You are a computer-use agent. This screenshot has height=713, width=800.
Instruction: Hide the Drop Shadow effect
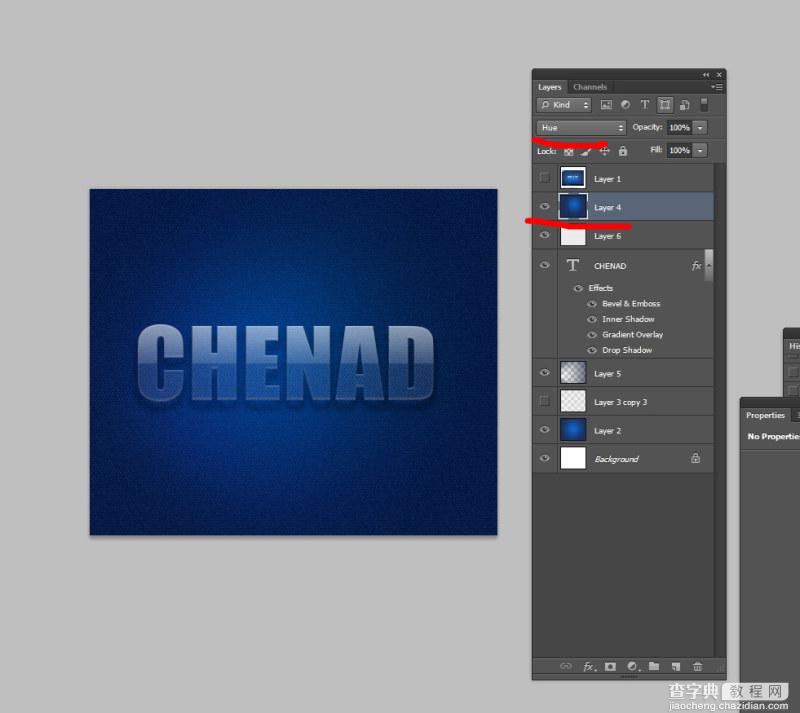592,351
